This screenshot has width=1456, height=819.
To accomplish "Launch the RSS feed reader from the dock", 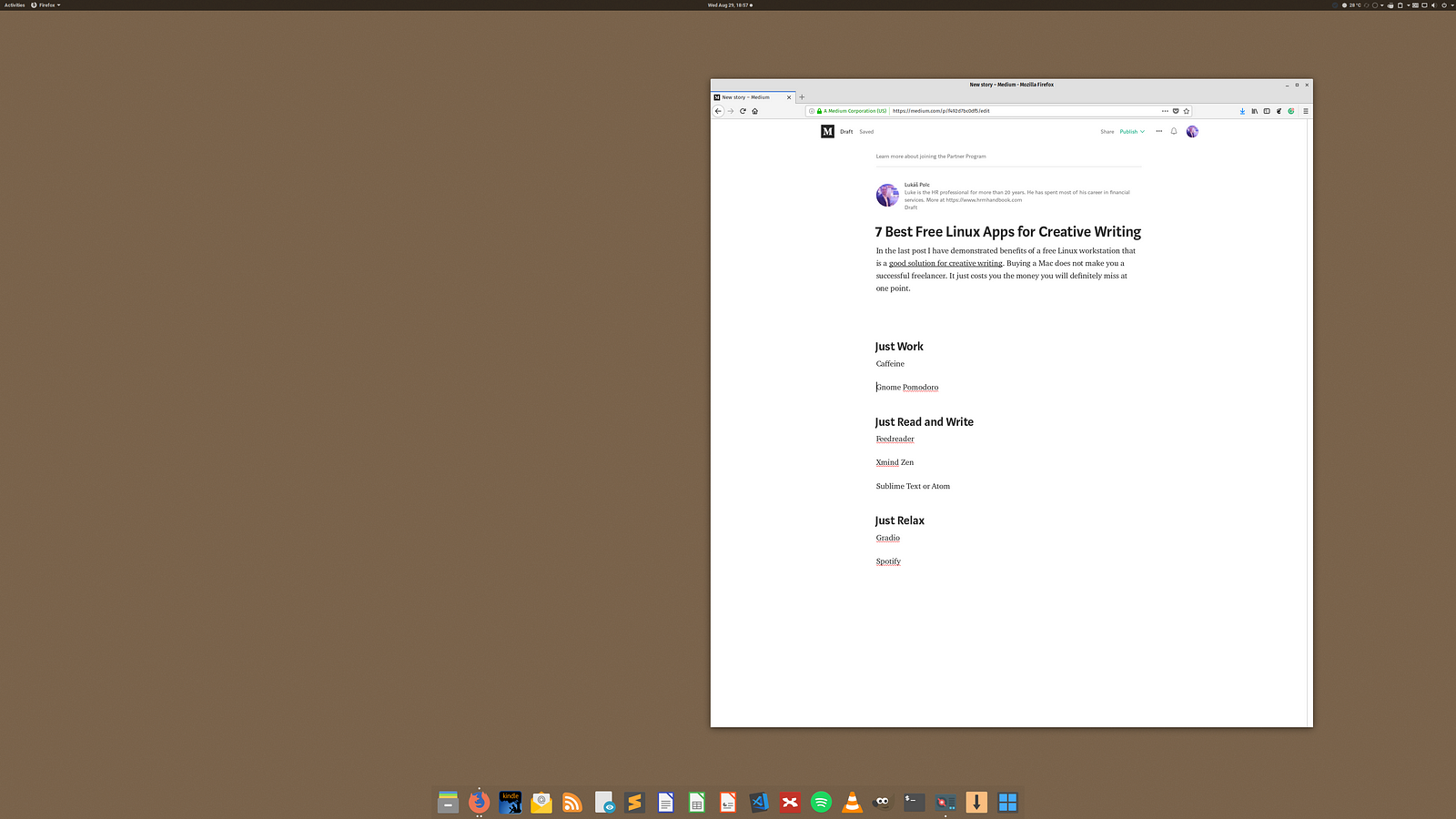I will coord(572,802).
